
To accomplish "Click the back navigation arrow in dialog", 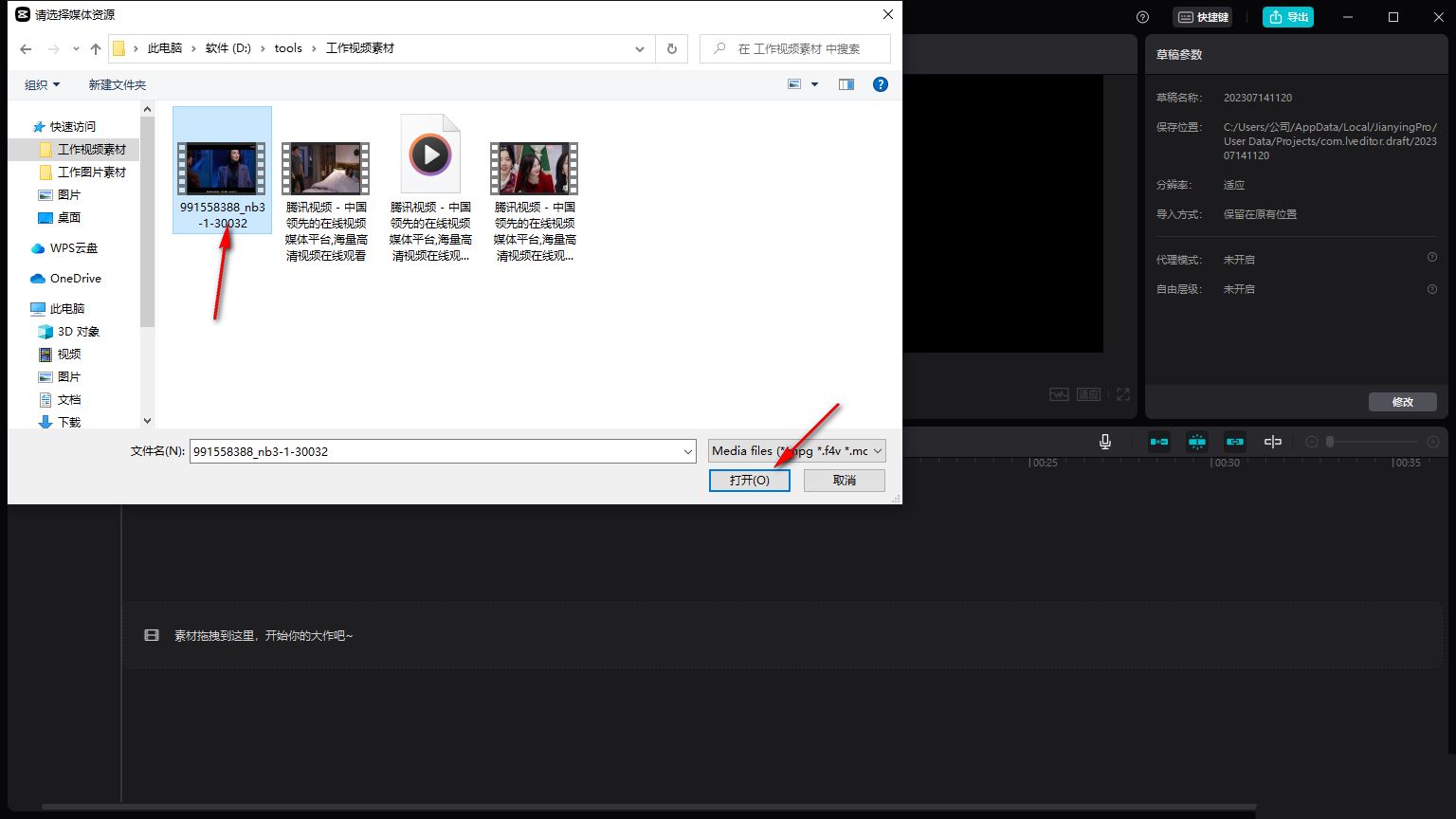I will pos(26,49).
